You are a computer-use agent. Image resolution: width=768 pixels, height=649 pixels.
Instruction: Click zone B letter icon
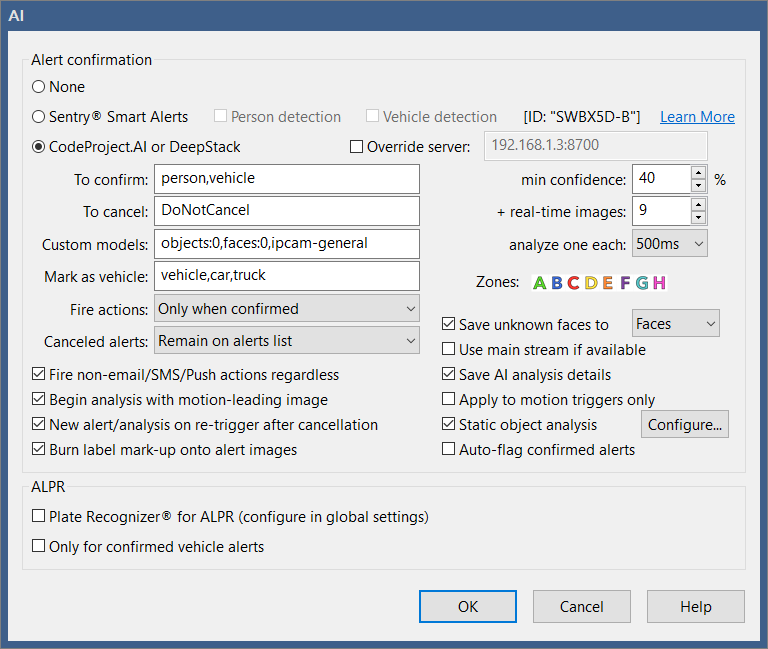coord(557,283)
